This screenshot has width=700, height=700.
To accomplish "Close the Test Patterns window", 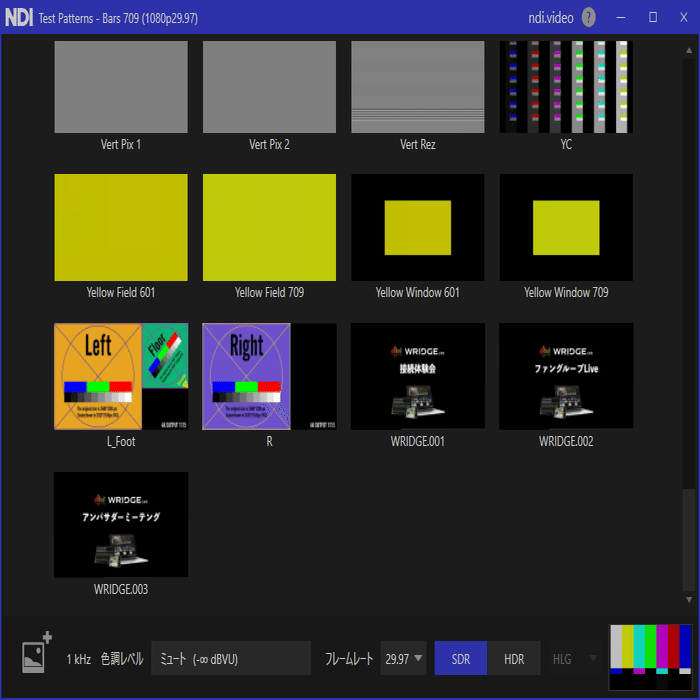I will [683, 17].
